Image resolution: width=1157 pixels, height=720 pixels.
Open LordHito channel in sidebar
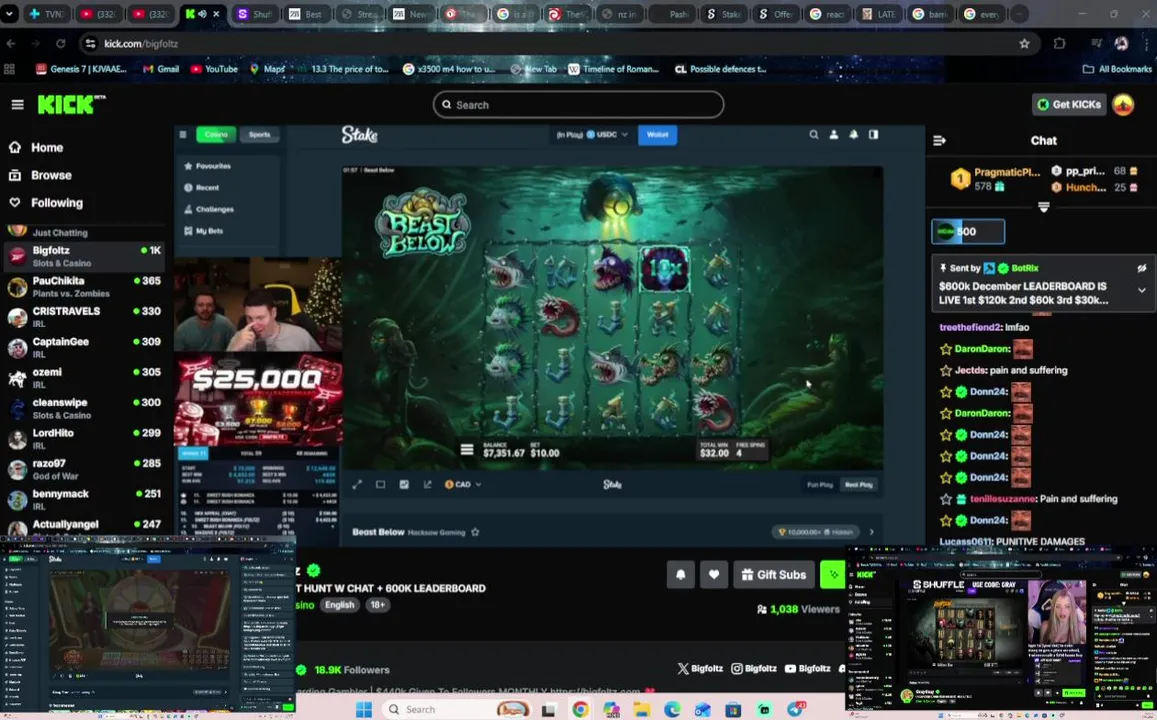point(84,438)
